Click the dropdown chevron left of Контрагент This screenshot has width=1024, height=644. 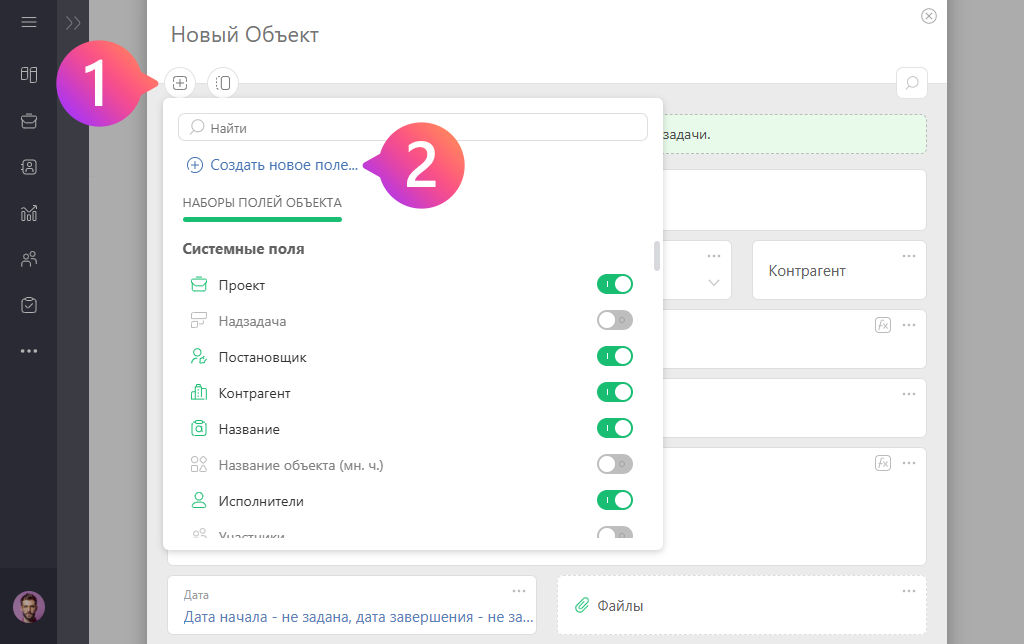(714, 283)
